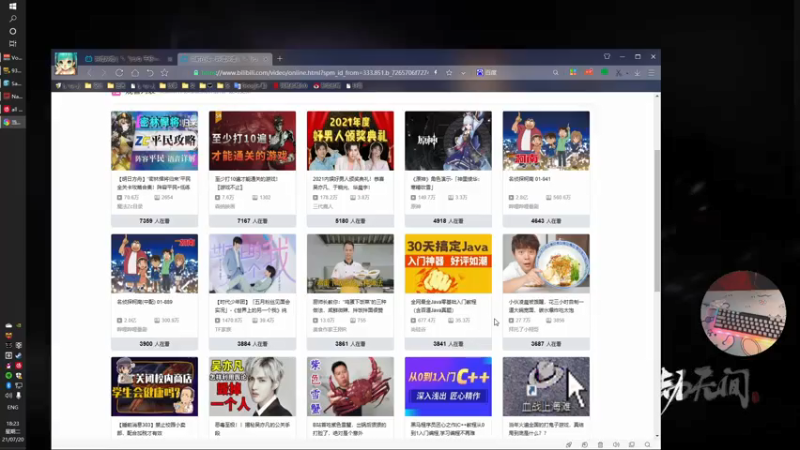800x450 pixels.
Task: Click the trash icon in browser status bar
Action: (x=601, y=445)
